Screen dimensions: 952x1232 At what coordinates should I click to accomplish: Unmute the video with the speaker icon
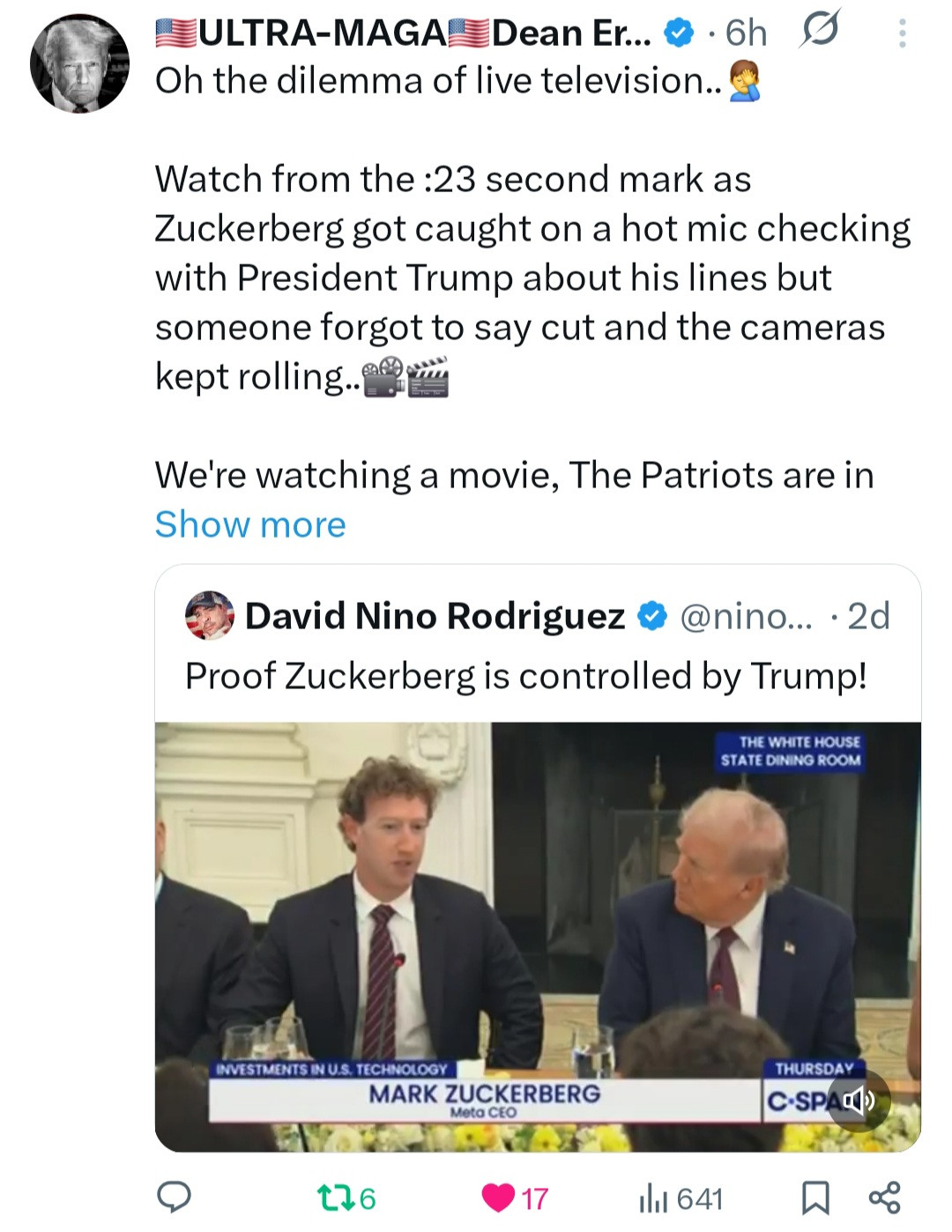tap(858, 1100)
